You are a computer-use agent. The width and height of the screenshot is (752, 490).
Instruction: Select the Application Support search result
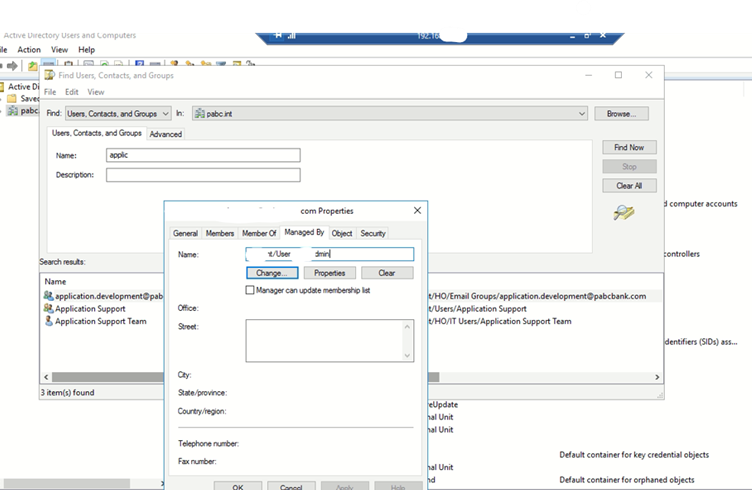click(90, 308)
